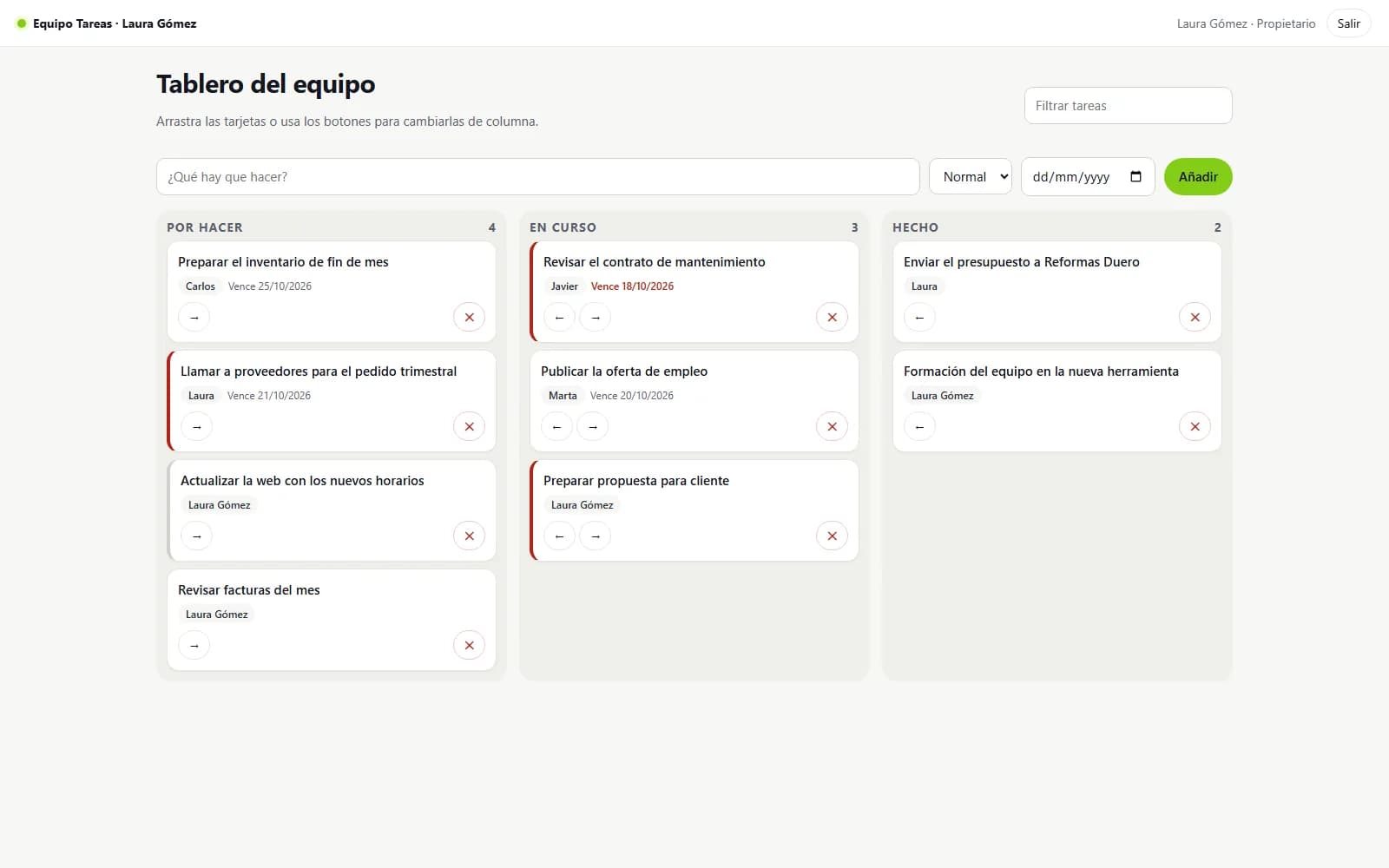Click the 'Javier' assignee tag
Screen dimensions: 1389x868
564,286
